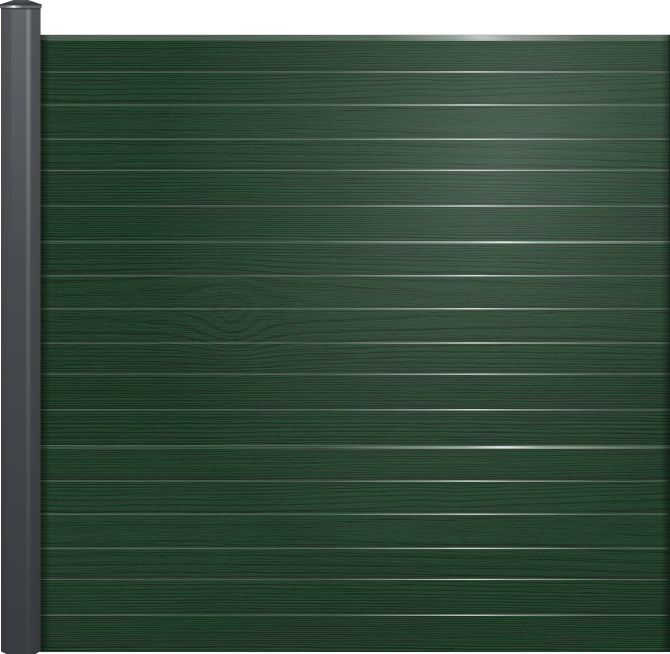Click the bottom end of the grey post

(x=21, y=646)
